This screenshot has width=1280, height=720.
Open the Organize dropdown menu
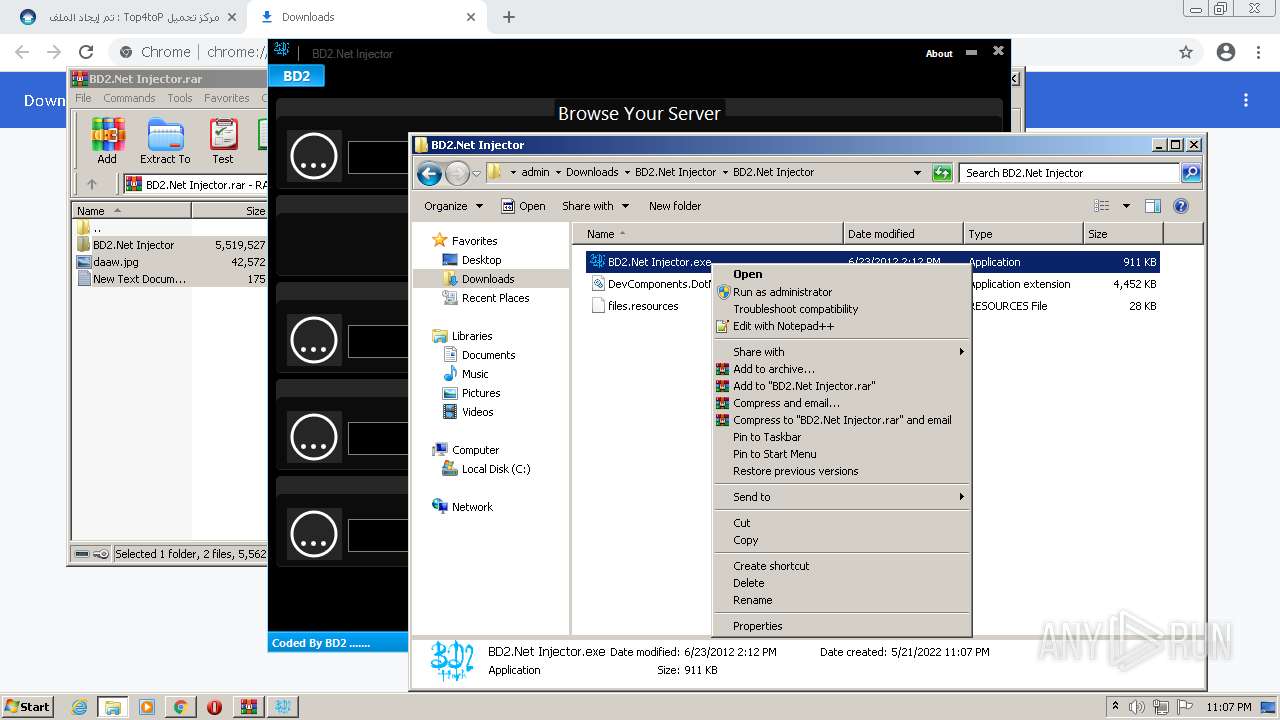453,206
